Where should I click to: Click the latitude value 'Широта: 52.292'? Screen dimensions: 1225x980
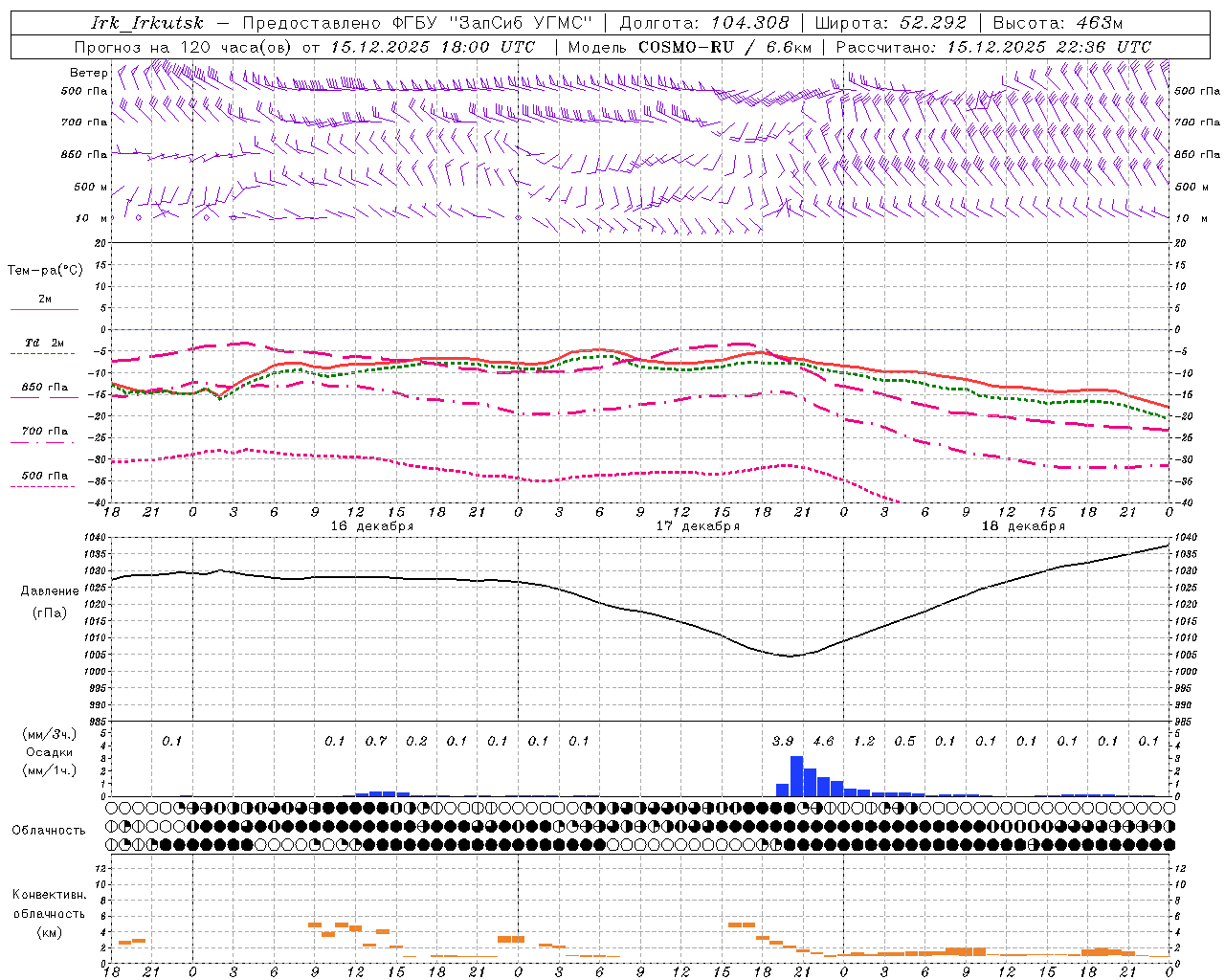891,23
